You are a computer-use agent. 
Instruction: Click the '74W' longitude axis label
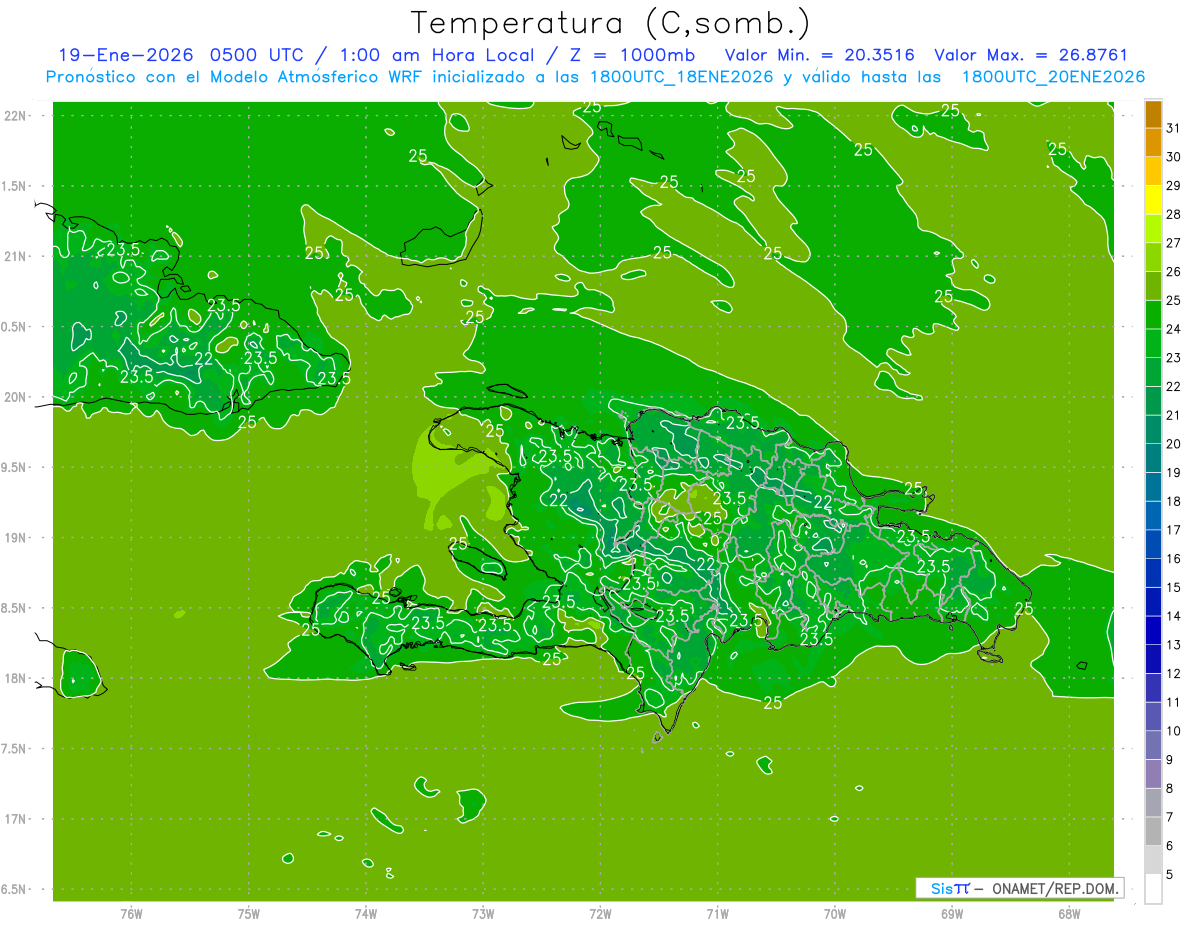[366, 914]
